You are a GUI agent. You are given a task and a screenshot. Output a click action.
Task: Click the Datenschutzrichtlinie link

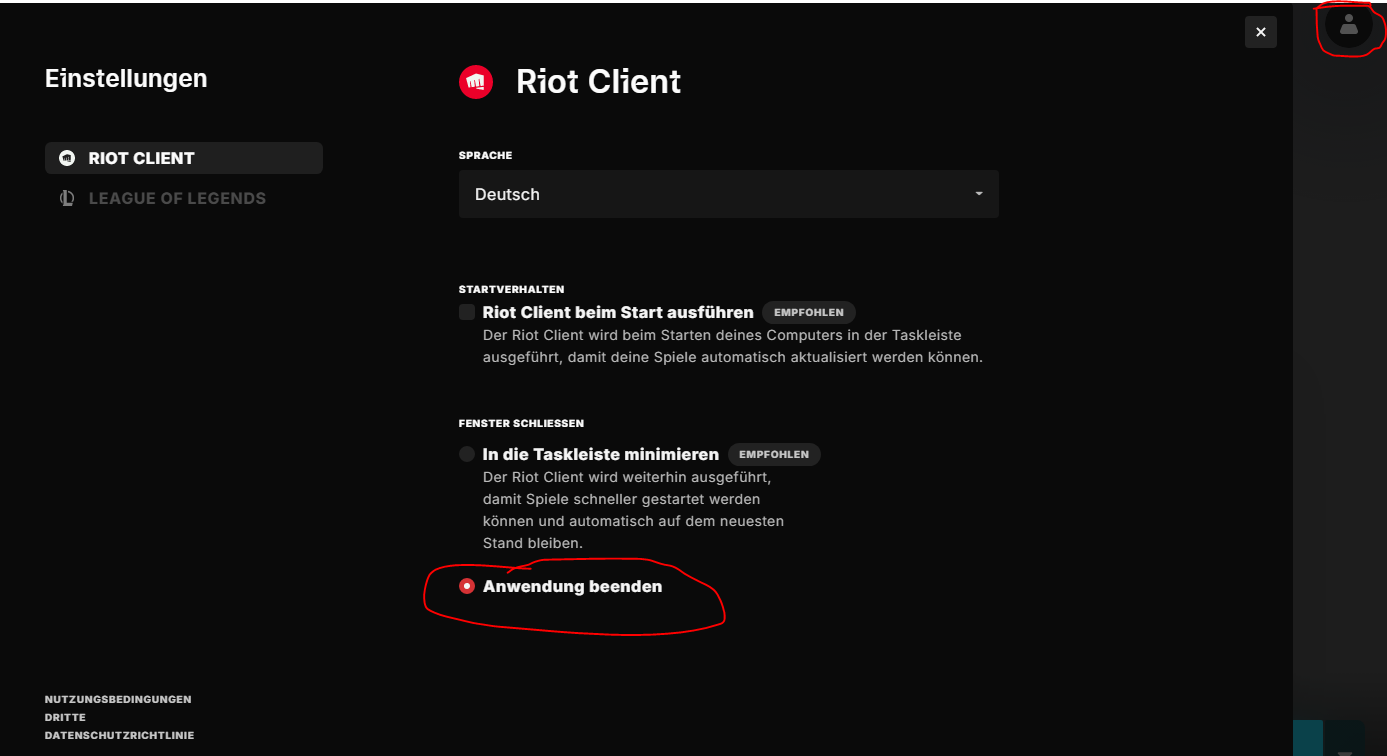tap(119, 735)
